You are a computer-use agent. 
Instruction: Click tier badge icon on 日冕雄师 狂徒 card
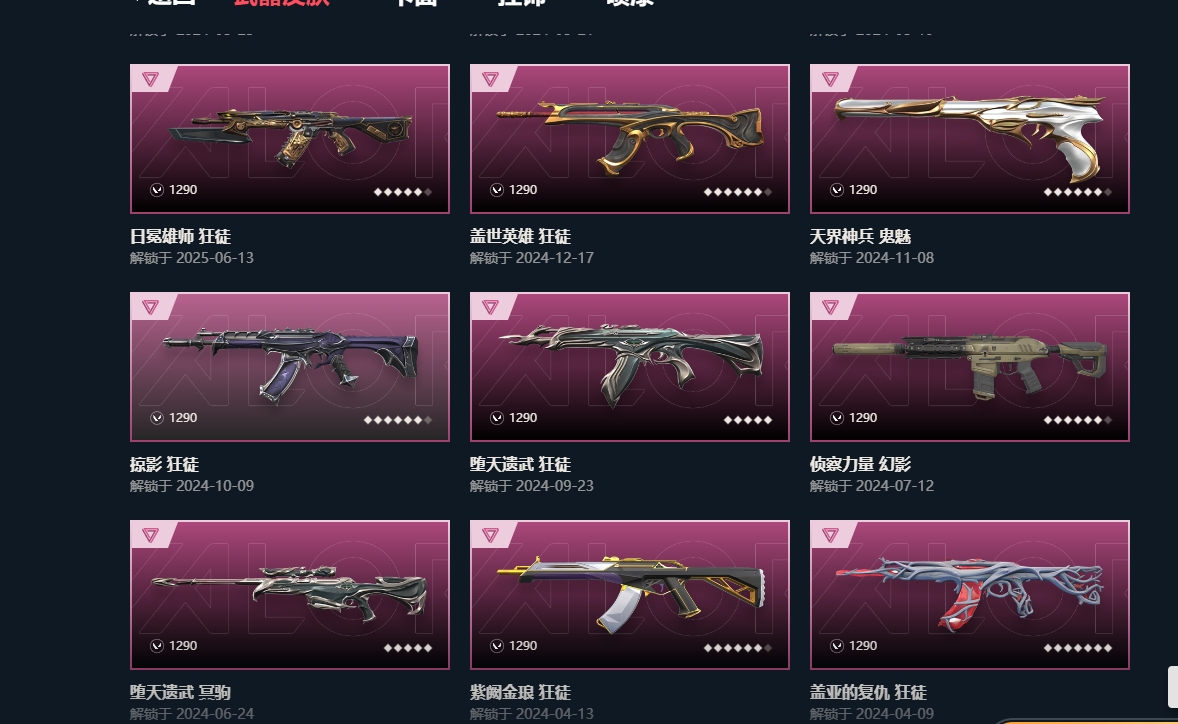point(150,79)
